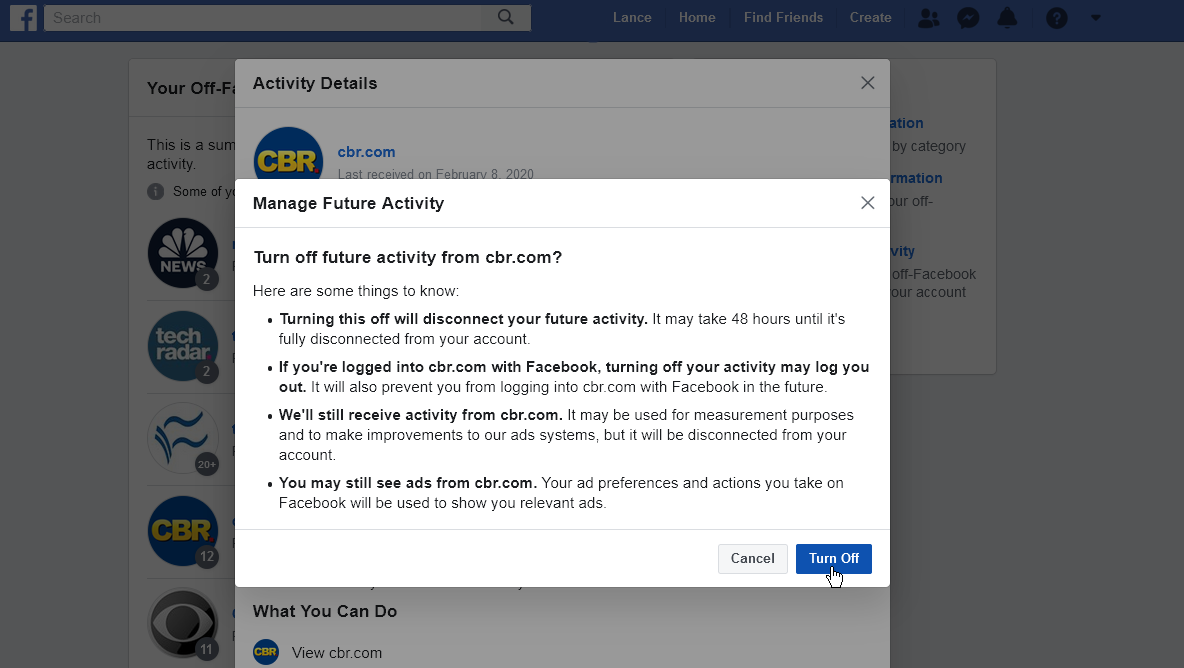Open the Create menu item

pyautogui.click(x=870, y=17)
